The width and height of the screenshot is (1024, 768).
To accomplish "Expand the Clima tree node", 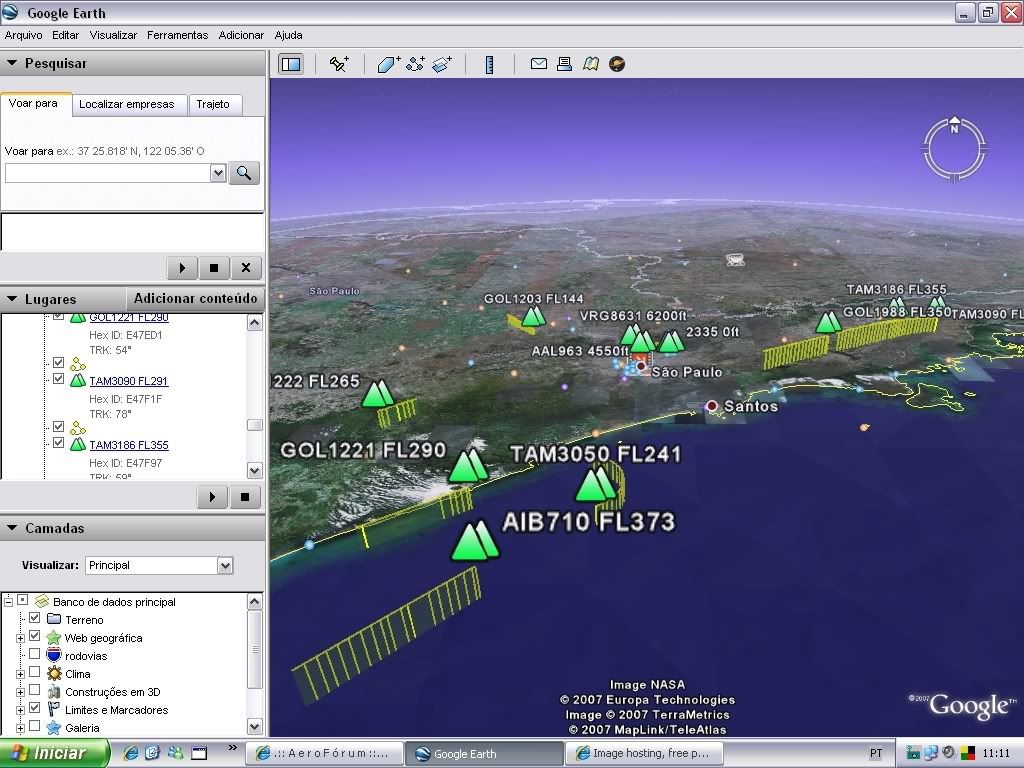I will tap(20, 674).
